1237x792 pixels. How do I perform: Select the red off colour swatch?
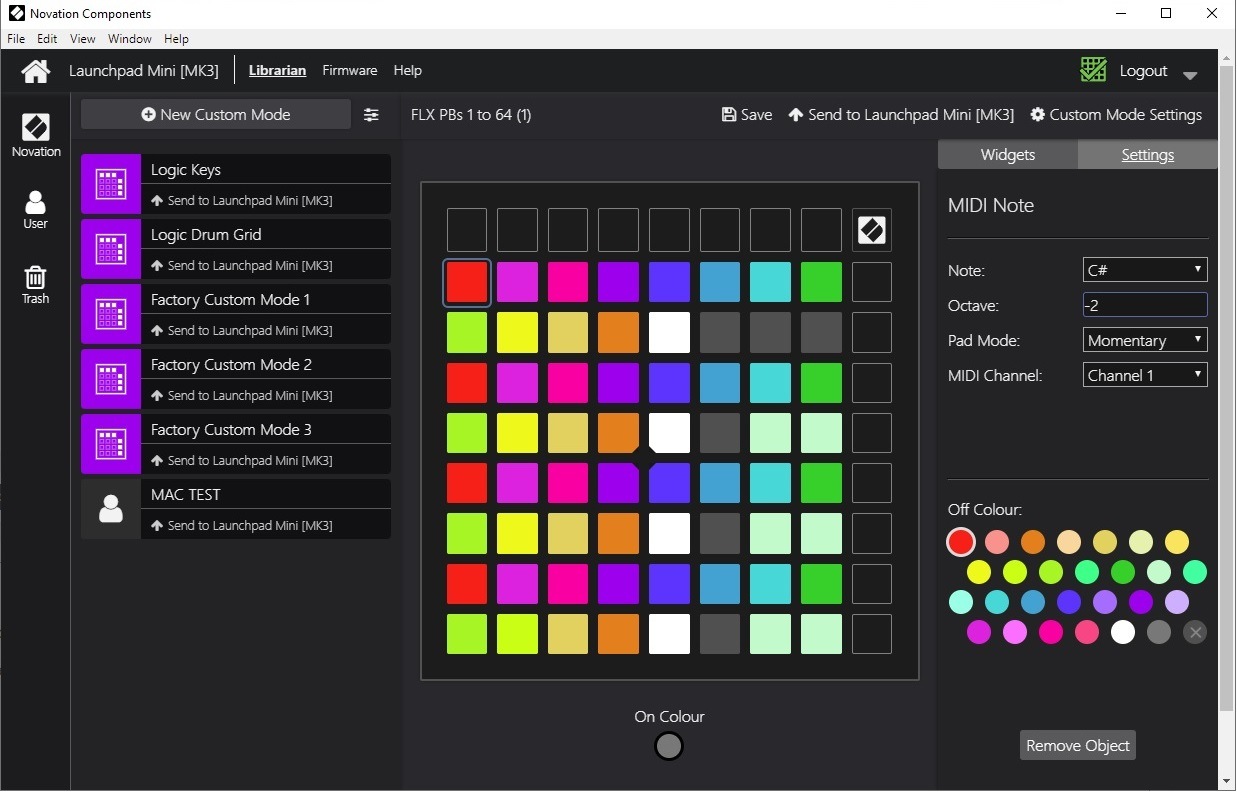tap(961, 542)
